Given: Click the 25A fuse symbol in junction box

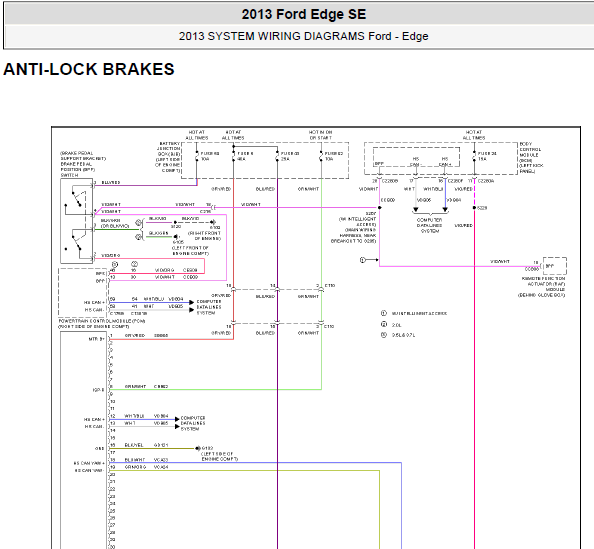Looking at the screenshot, I should [277, 156].
